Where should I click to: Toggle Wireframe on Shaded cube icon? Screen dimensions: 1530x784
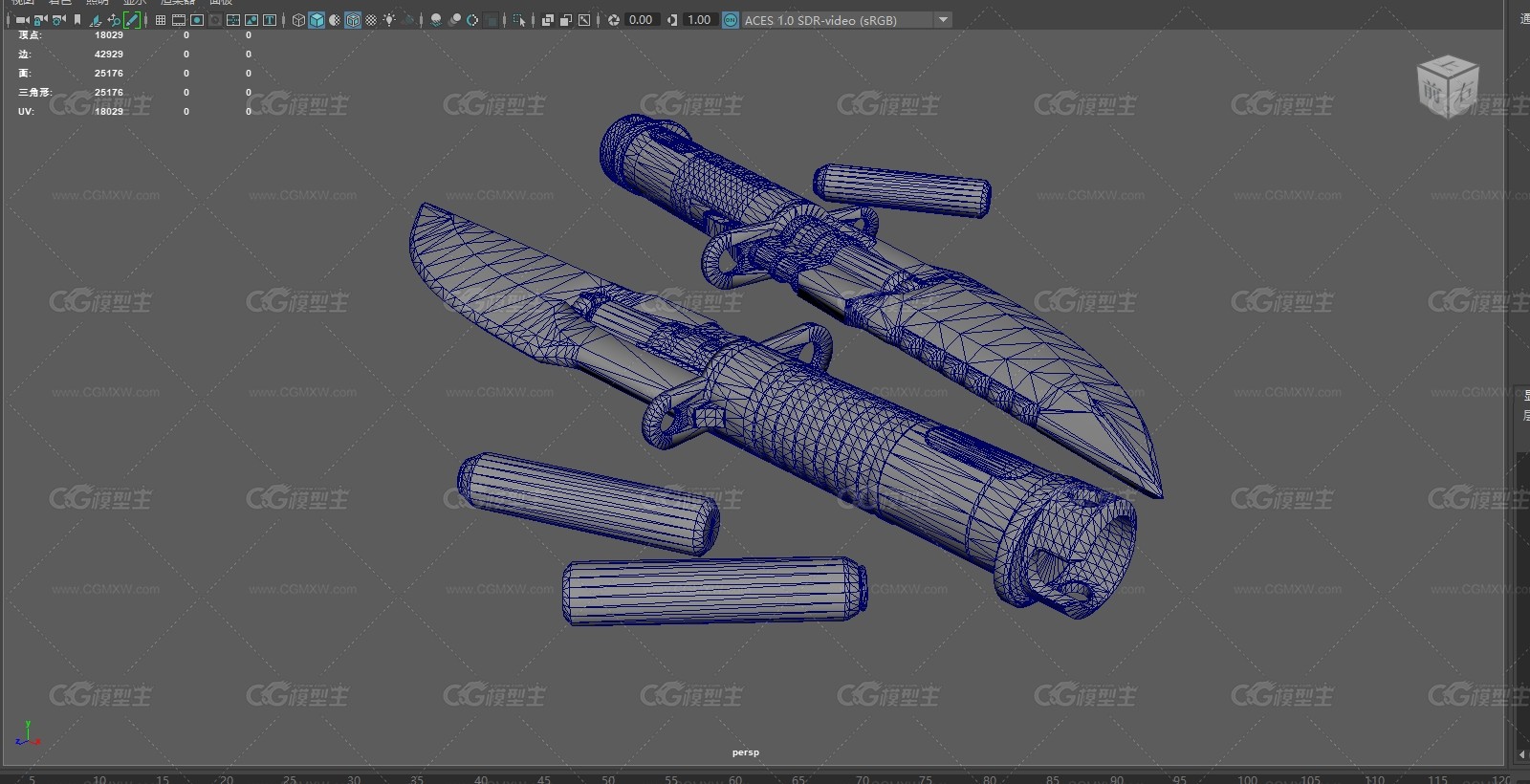pyautogui.click(x=353, y=20)
